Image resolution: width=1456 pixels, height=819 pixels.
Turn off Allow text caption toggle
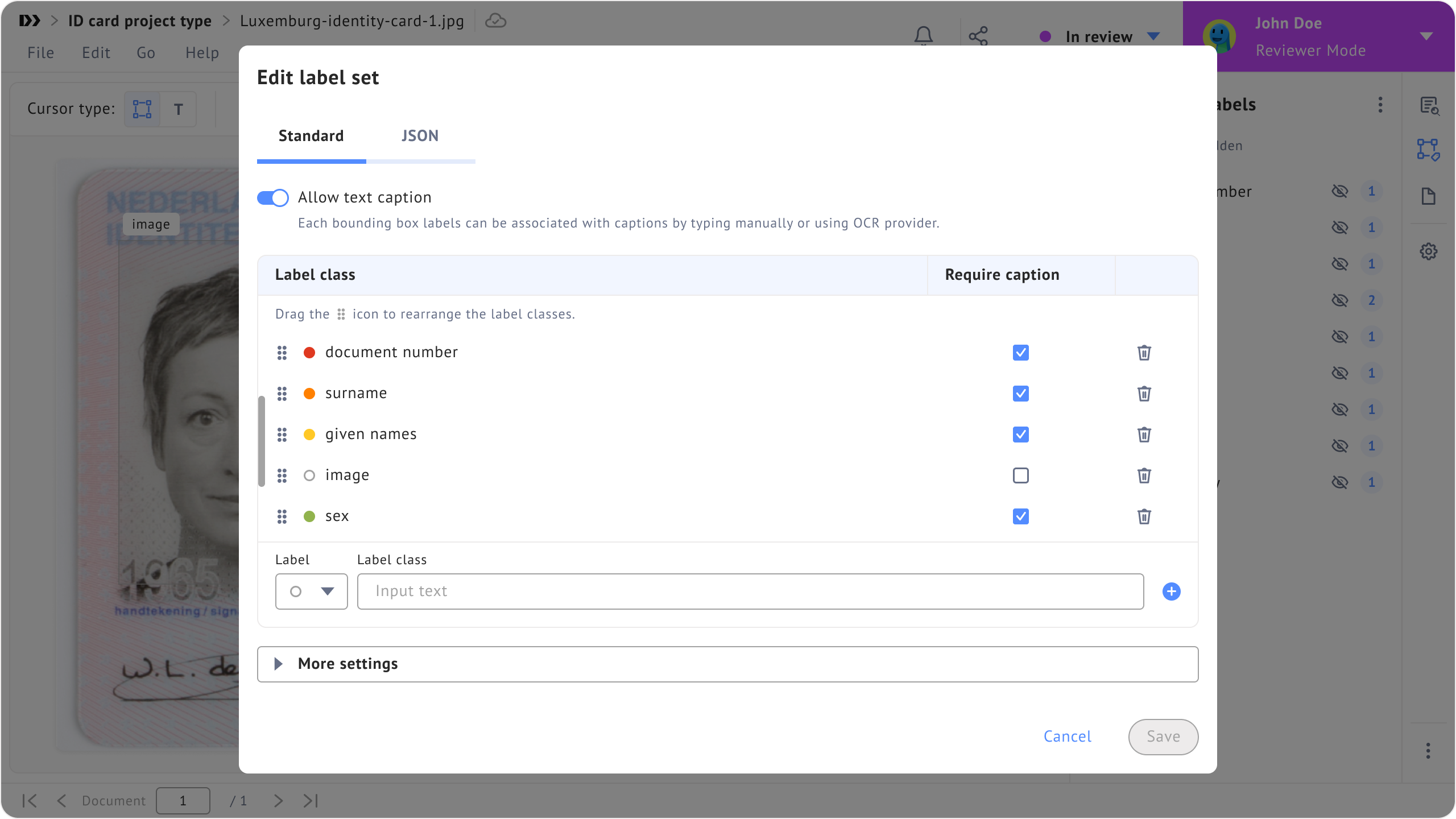coord(273,198)
